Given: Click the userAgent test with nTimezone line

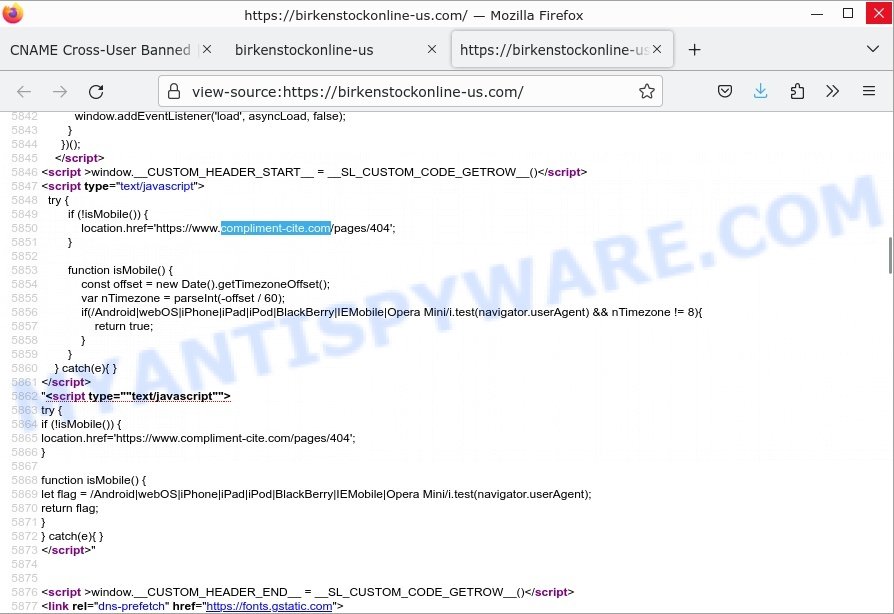Looking at the screenshot, I should click(x=392, y=312).
